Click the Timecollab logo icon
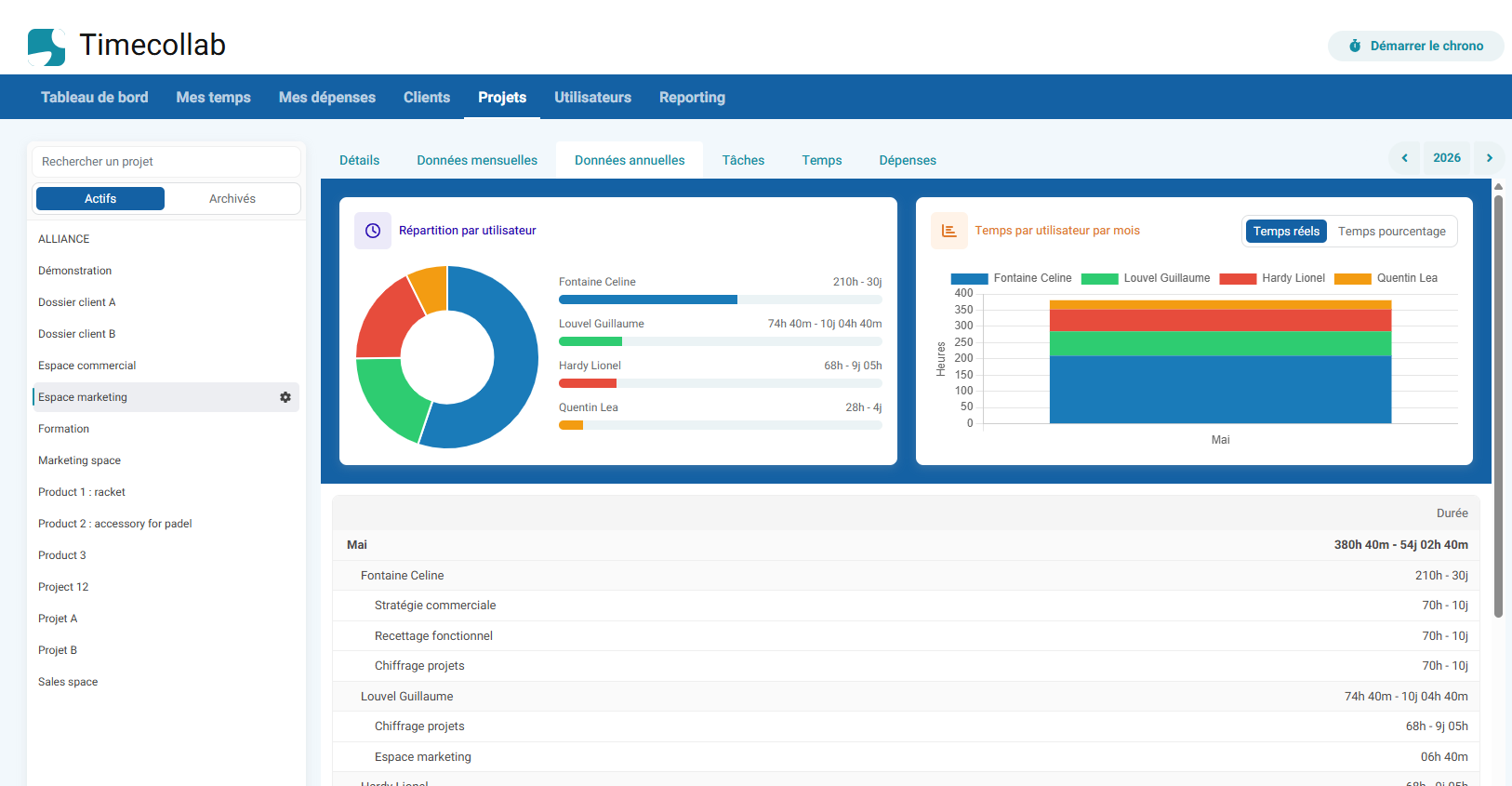Image resolution: width=1512 pixels, height=786 pixels. (46, 47)
